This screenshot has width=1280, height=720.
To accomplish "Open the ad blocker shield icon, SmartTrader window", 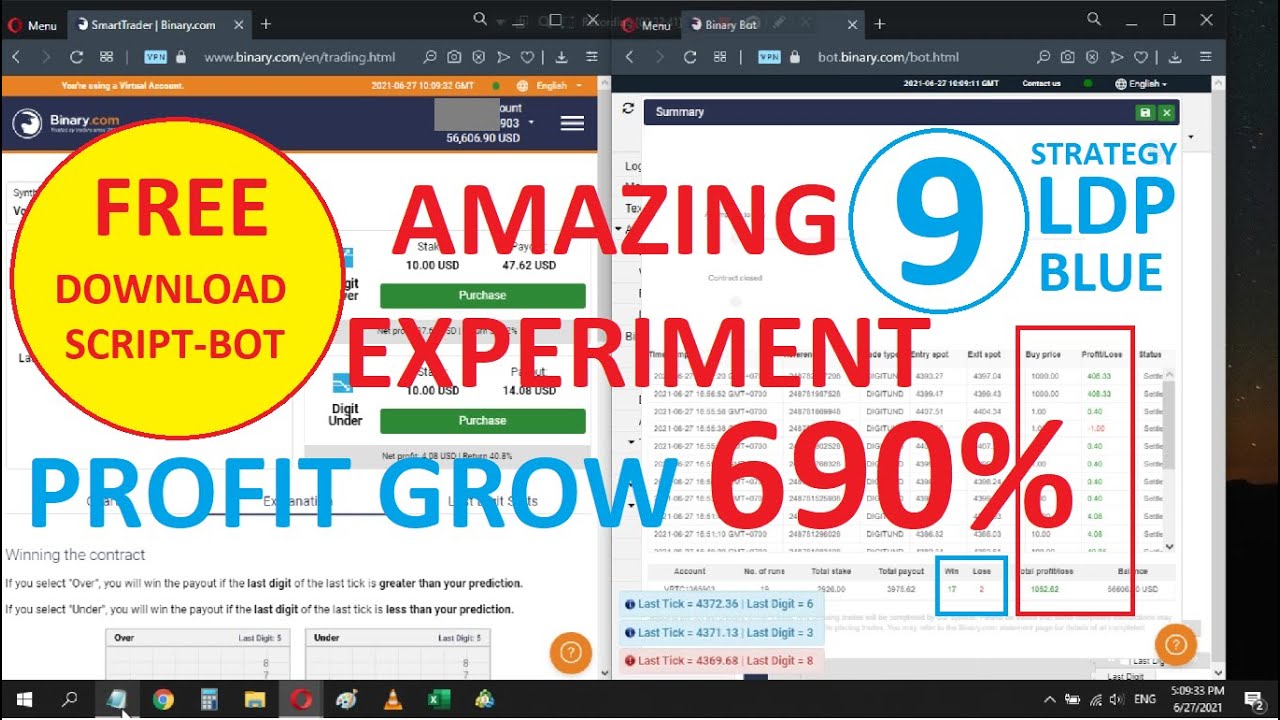I will coord(479,58).
